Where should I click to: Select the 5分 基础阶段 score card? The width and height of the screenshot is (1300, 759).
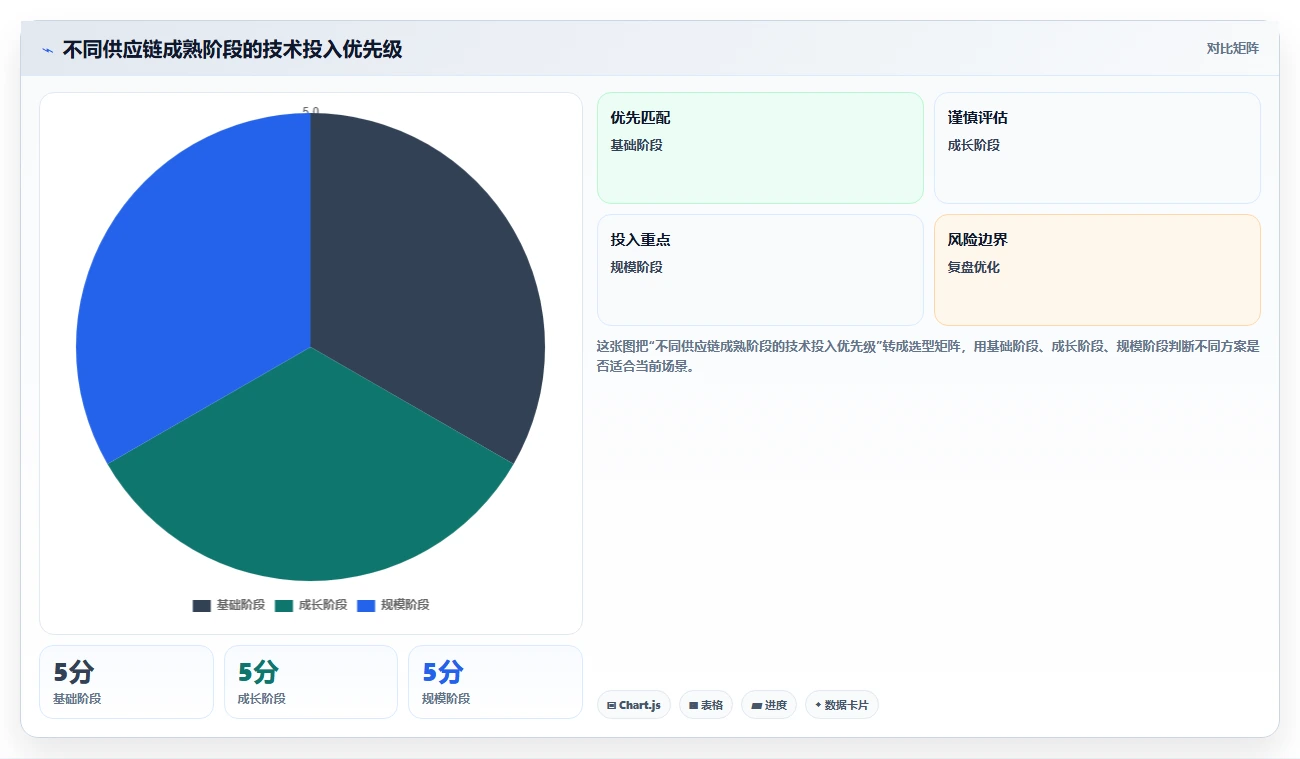[x=126, y=682]
